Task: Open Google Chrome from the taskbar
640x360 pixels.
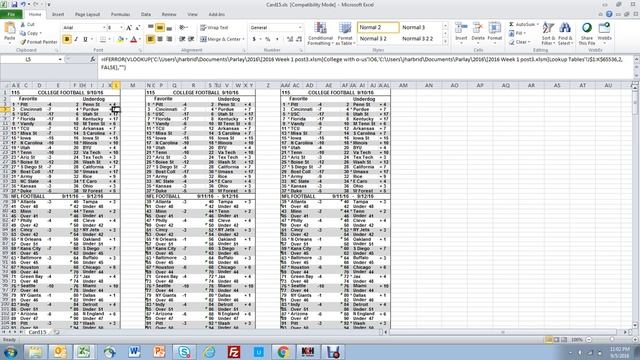Action: coord(283,352)
